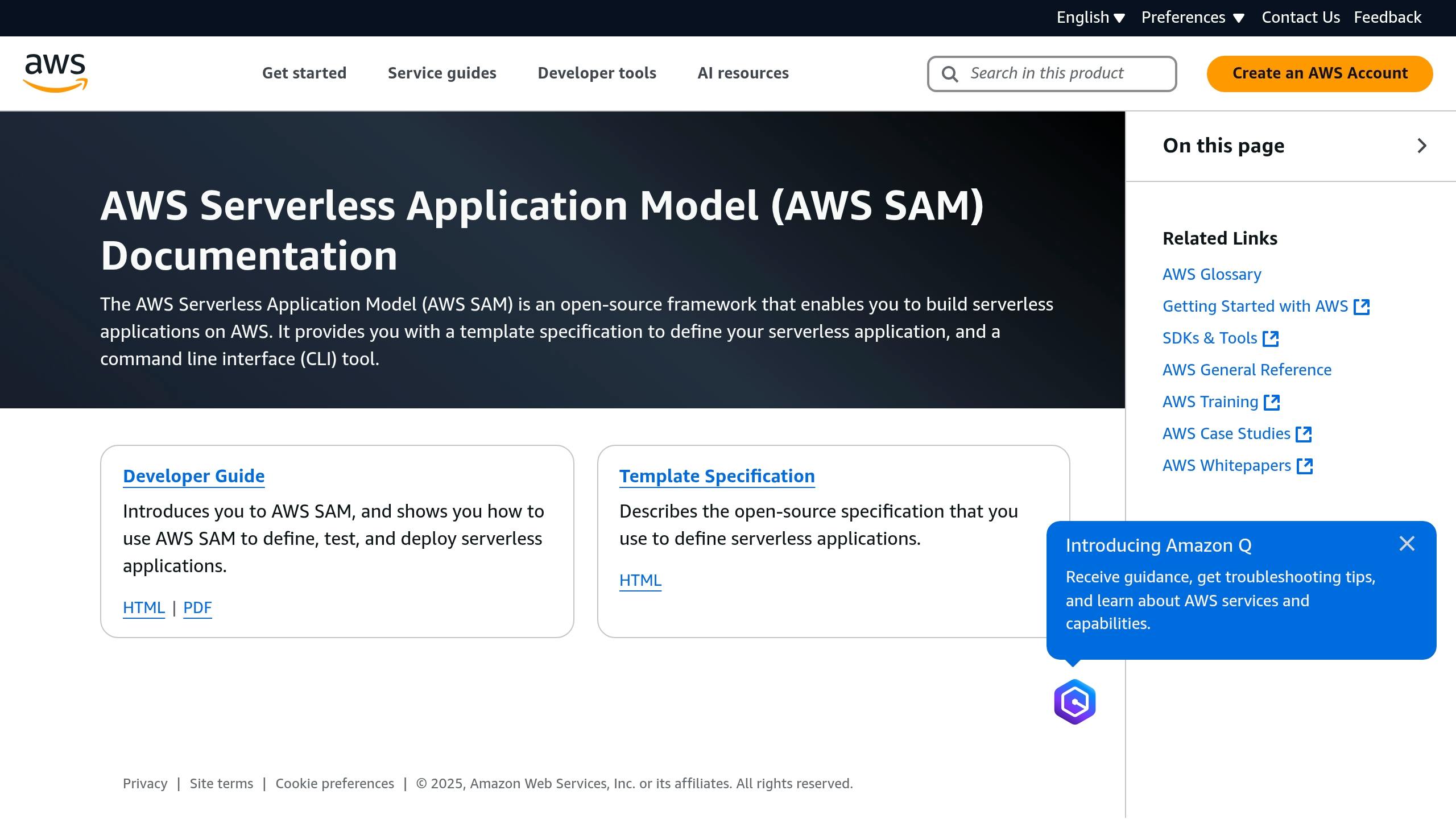Click the Related Links heading
Image resolution: width=1456 pixels, height=819 pixels.
click(x=1220, y=238)
